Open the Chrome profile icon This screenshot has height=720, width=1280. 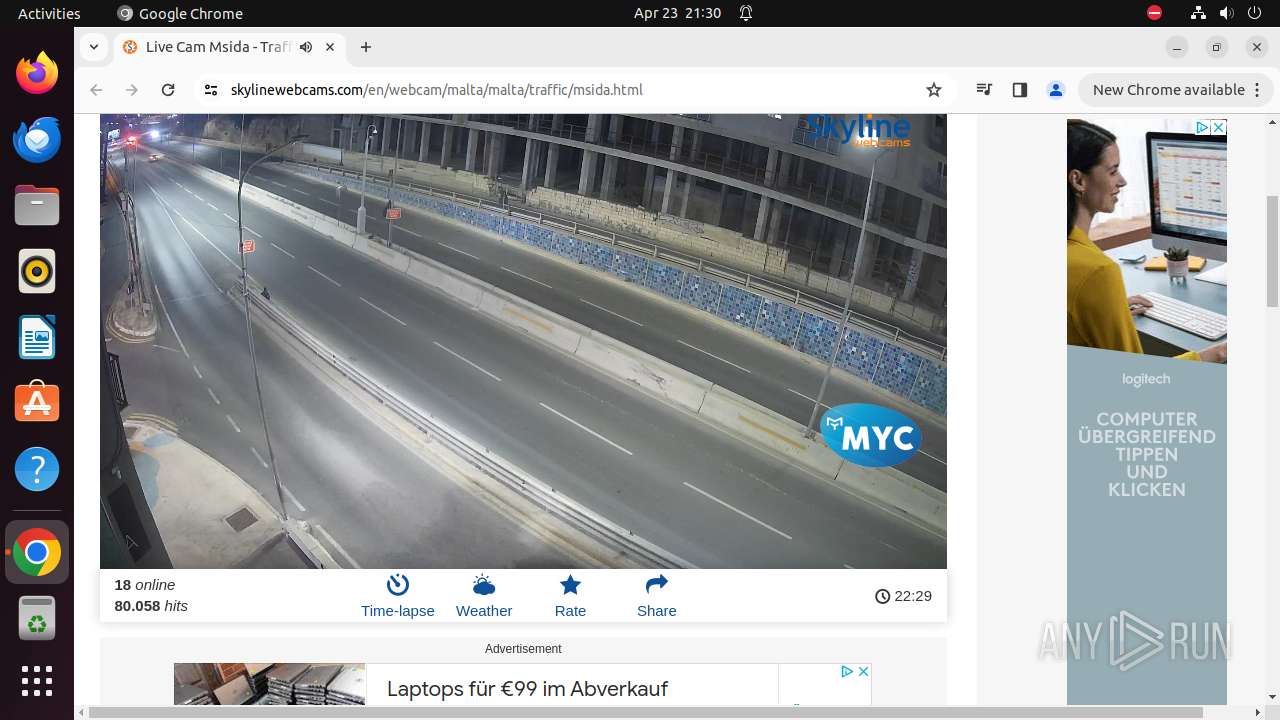pos(1055,90)
